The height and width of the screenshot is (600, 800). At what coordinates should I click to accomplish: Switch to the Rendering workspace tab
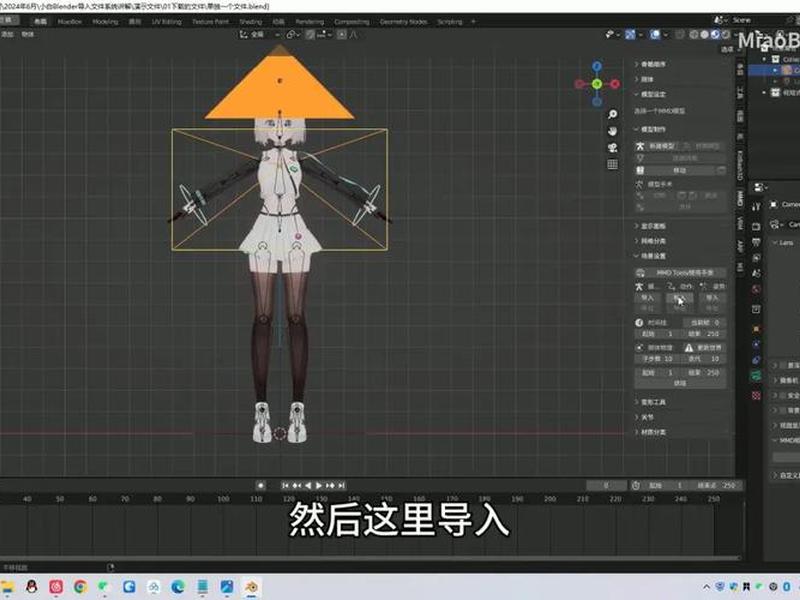[x=309, y=21]
